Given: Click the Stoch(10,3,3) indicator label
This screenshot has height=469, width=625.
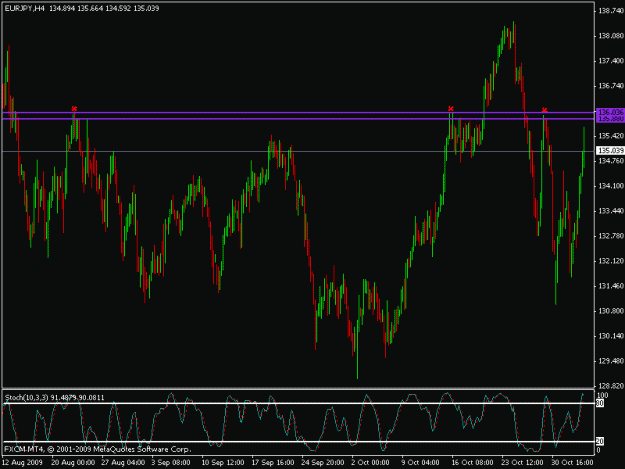Looking at the screenshot, I should pos(54,397).
